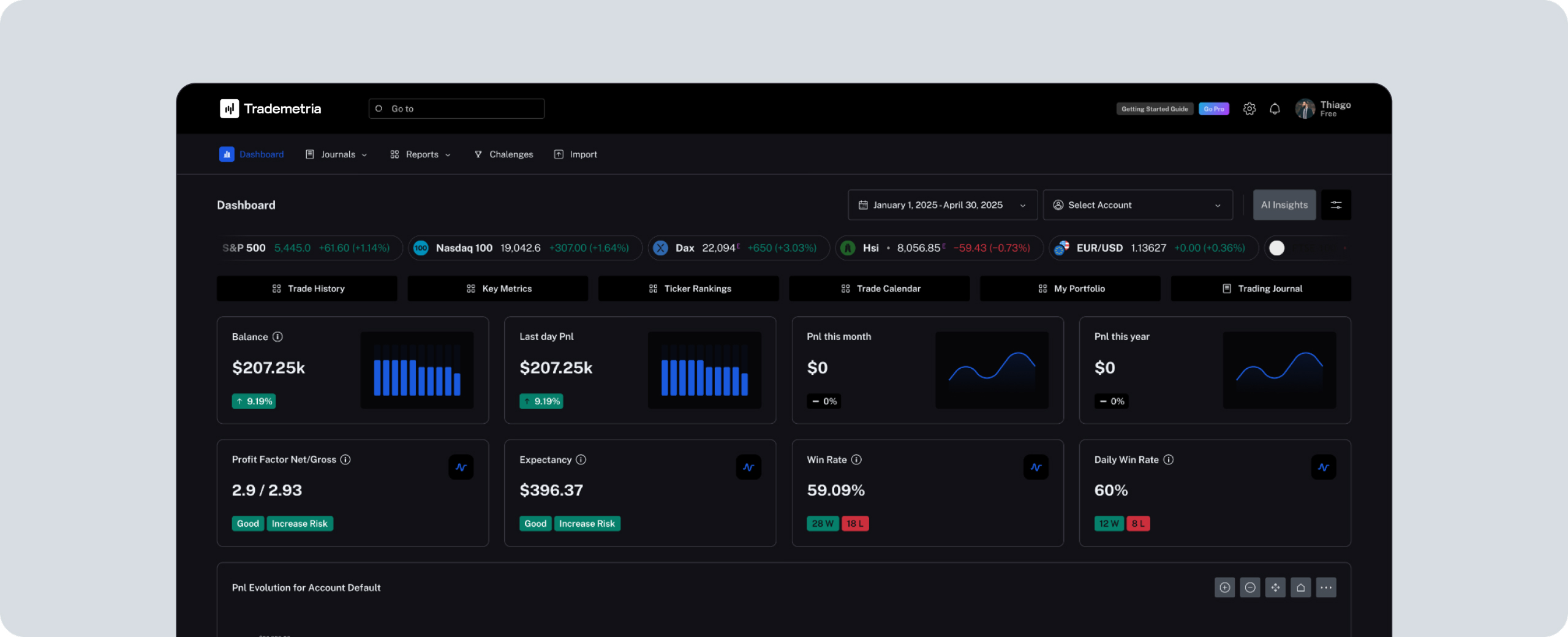1568x637 pixels.
Task: Click the Dashboard bar chart icon
Action: click(227, 154)
